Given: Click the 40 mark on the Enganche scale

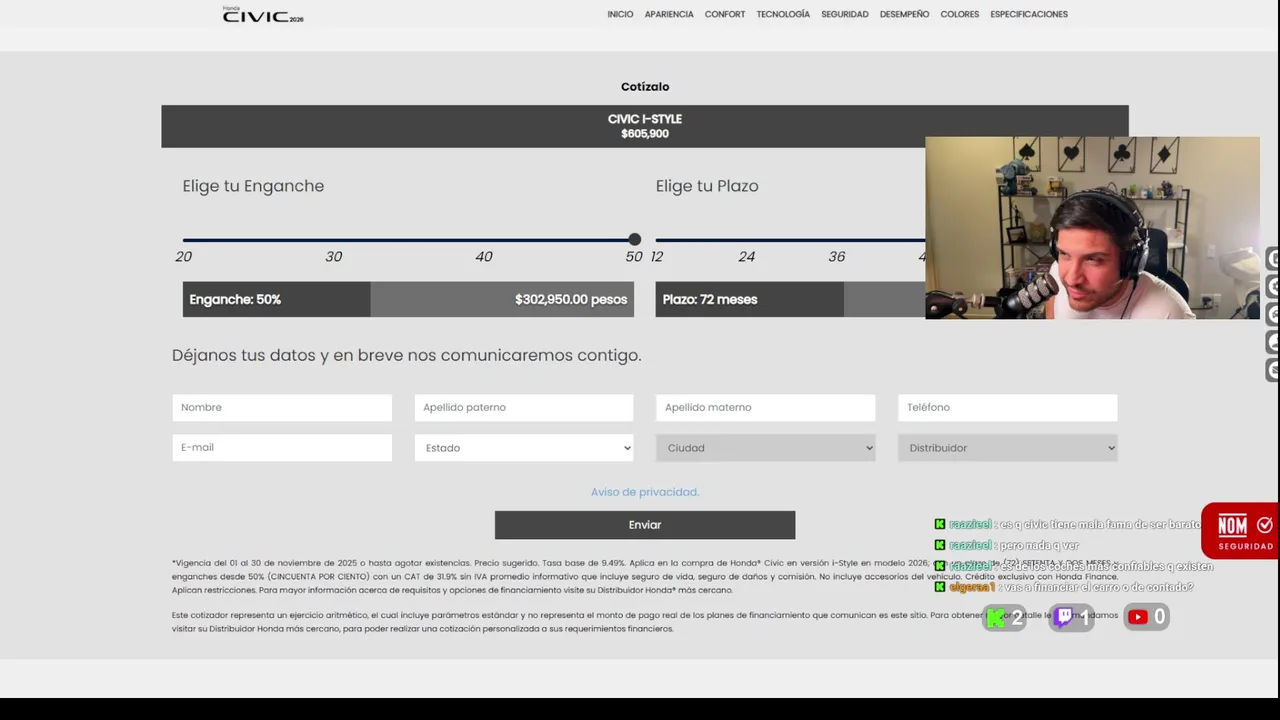Looking at the screenshot, I should pos(484,257).
